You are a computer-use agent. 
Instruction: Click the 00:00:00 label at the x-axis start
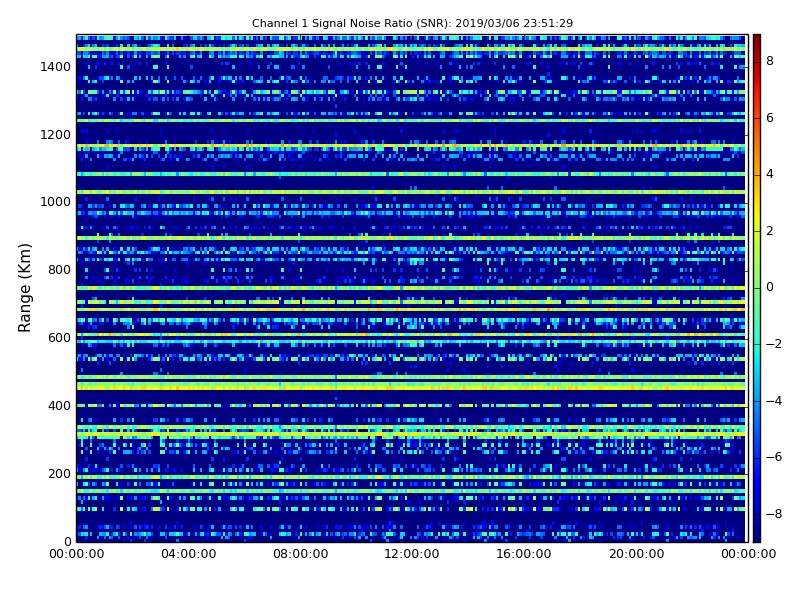click(77, 554)
